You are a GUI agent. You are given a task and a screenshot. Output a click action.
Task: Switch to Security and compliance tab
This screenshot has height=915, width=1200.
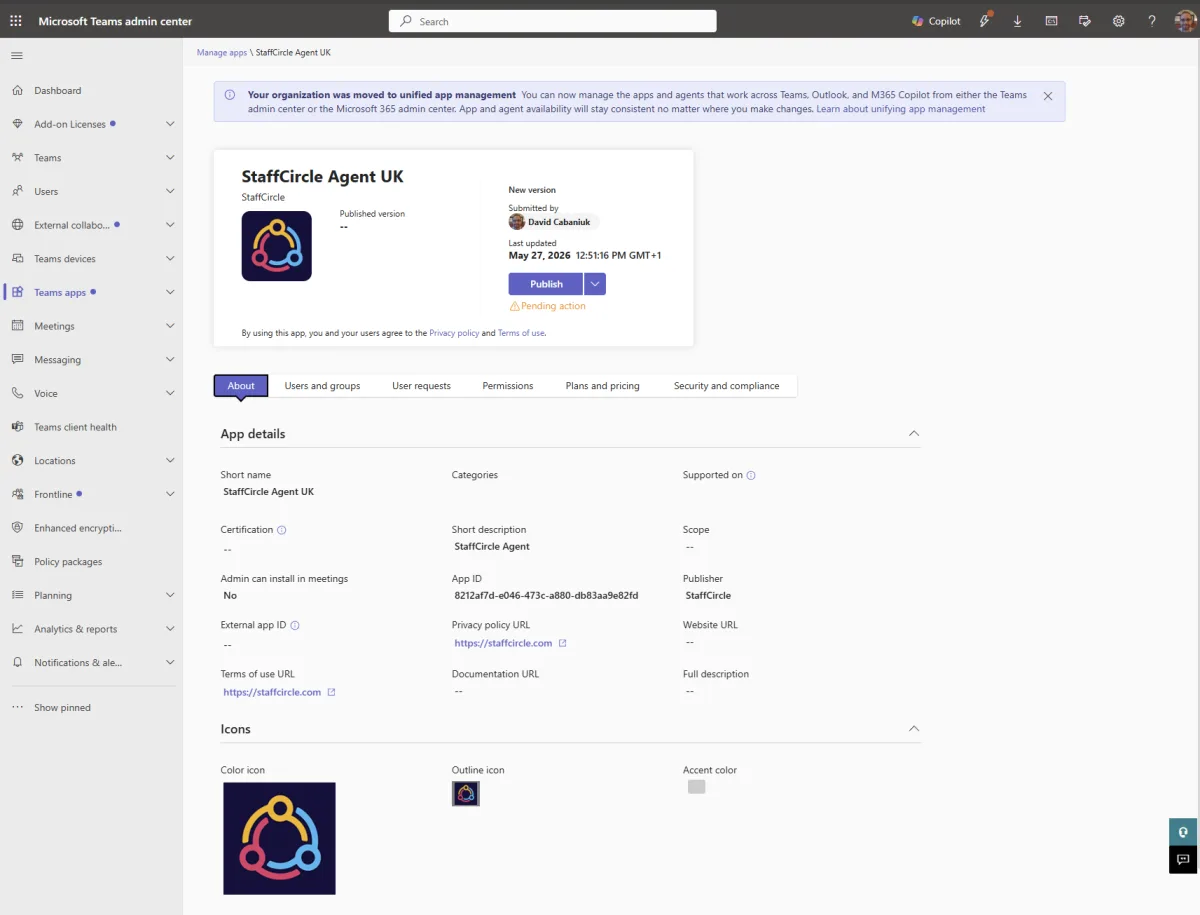coord(726,386)
